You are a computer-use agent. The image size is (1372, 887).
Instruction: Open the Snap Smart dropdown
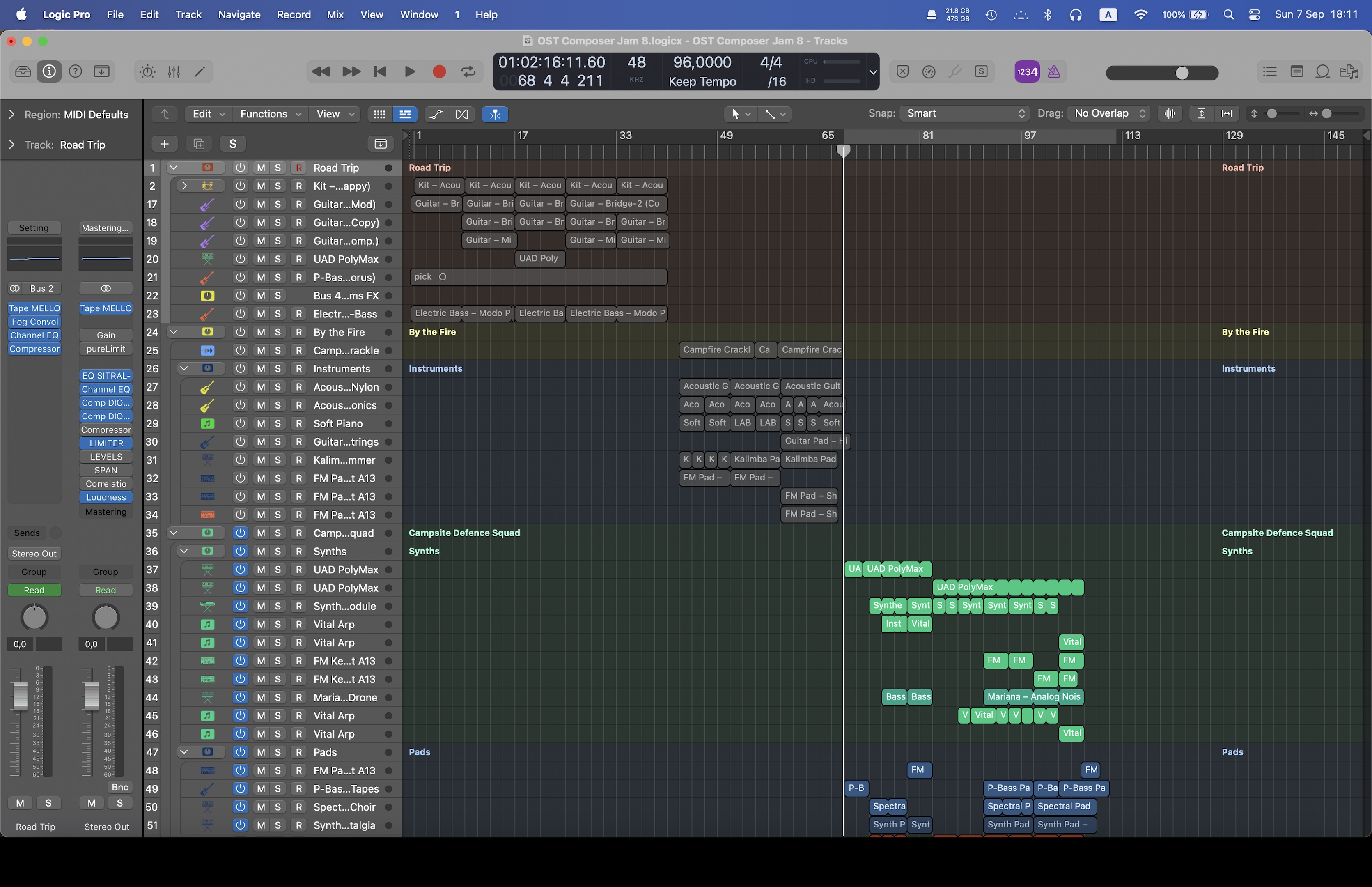[x=964, y=113]
